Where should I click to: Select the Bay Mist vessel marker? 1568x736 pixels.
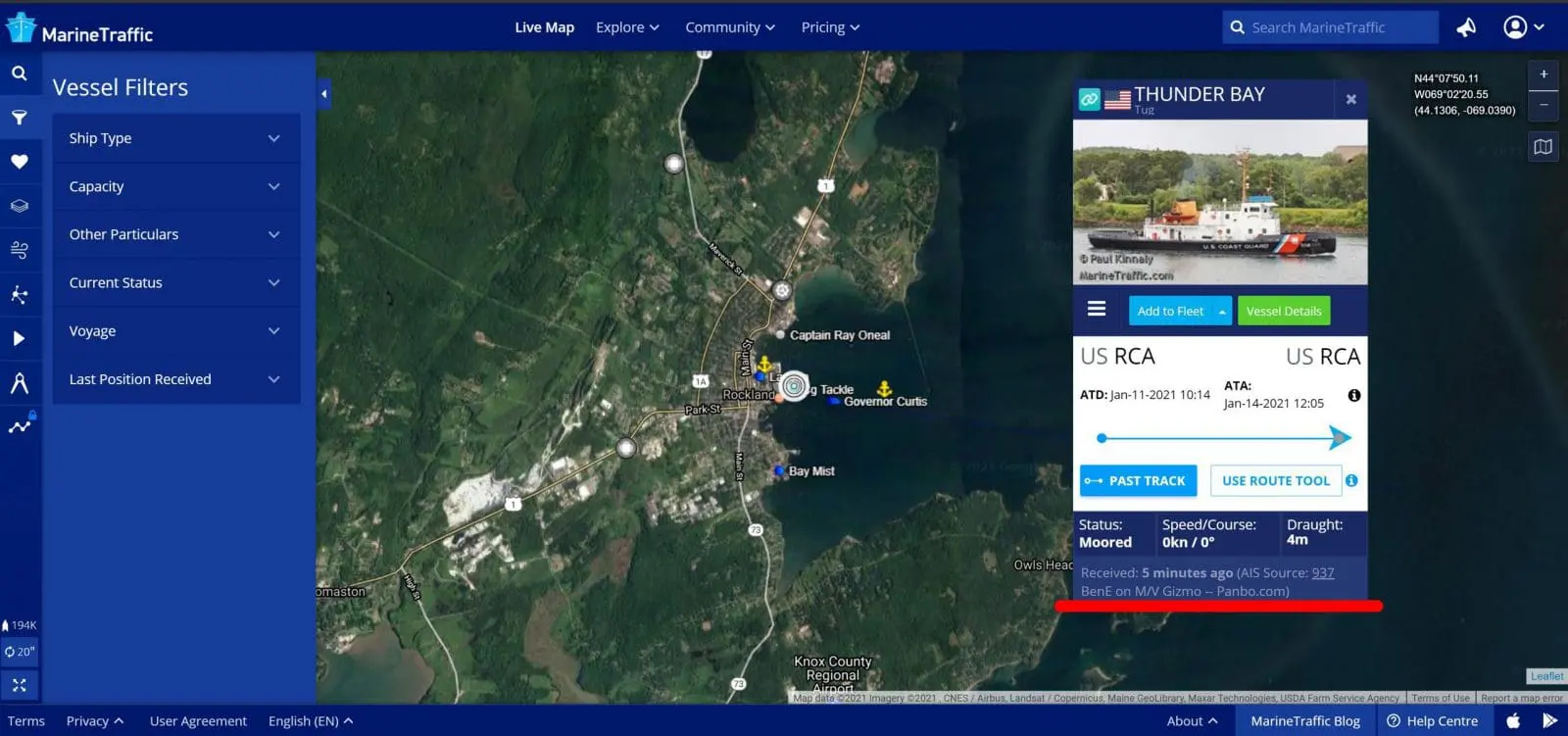[779, 471]
